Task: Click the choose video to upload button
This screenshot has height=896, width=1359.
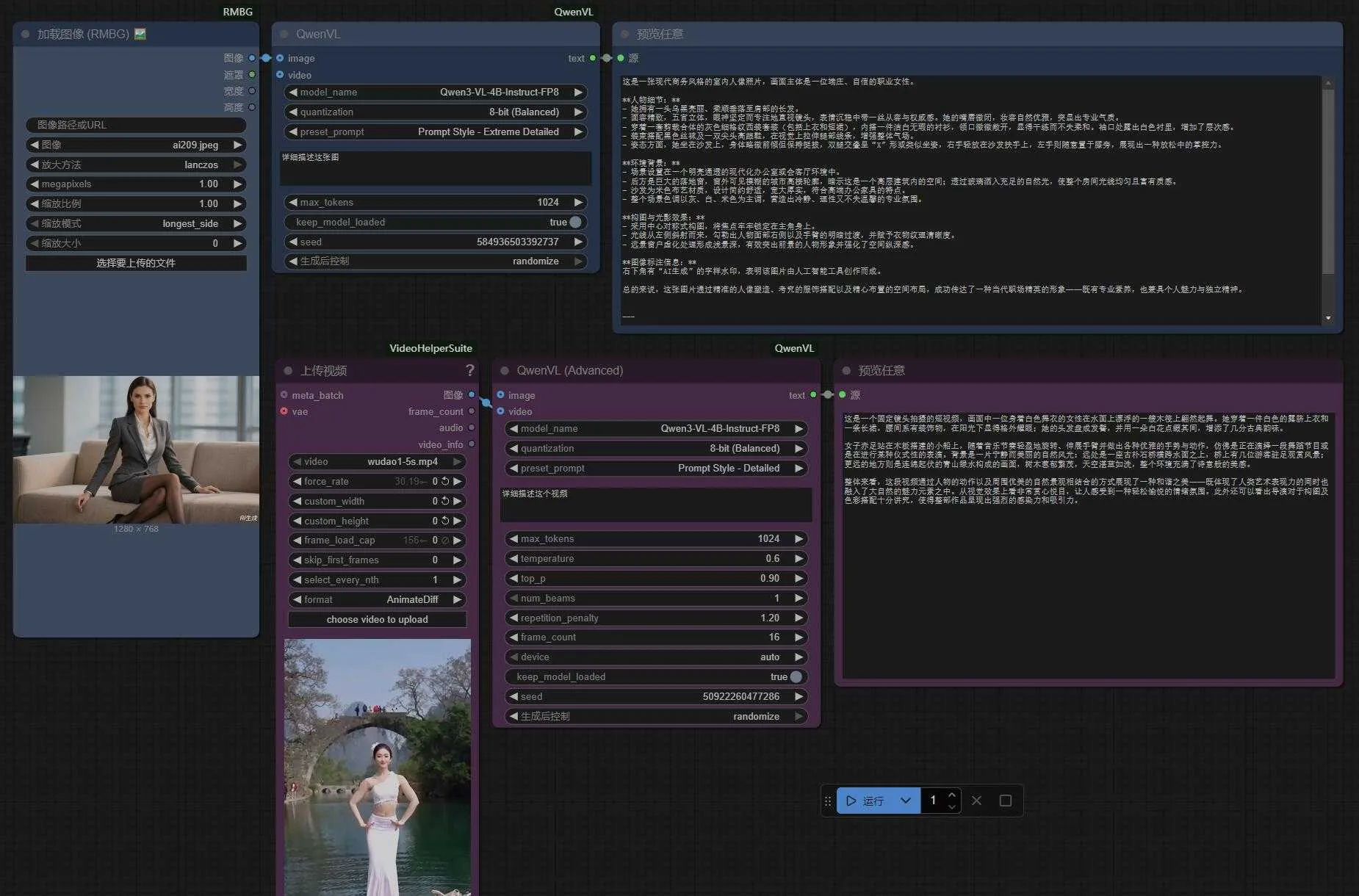Action: [x=377, y=619]
